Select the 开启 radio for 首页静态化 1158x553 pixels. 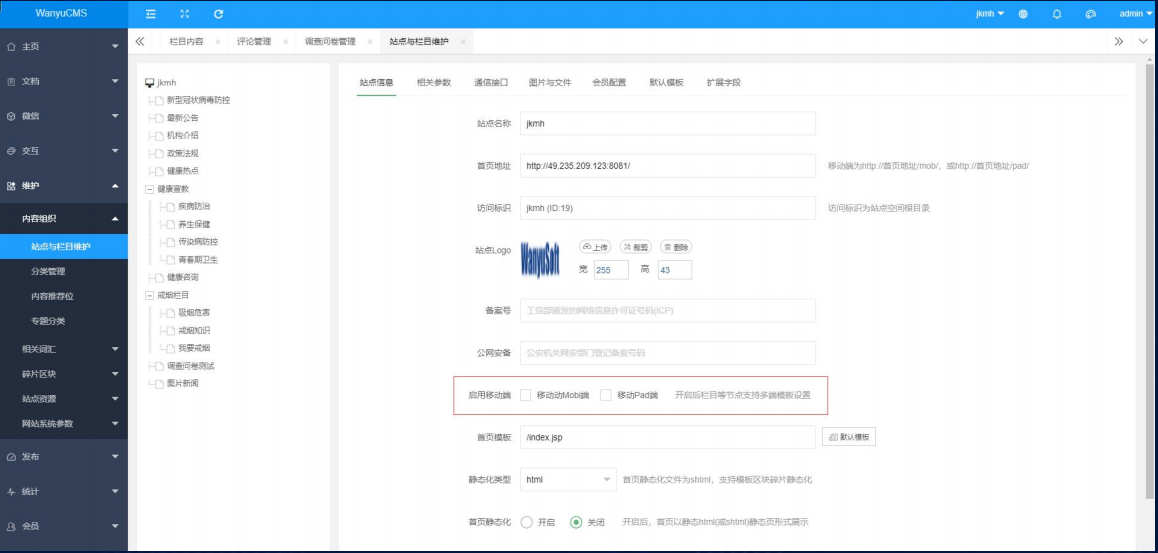(x=526, y=522)
